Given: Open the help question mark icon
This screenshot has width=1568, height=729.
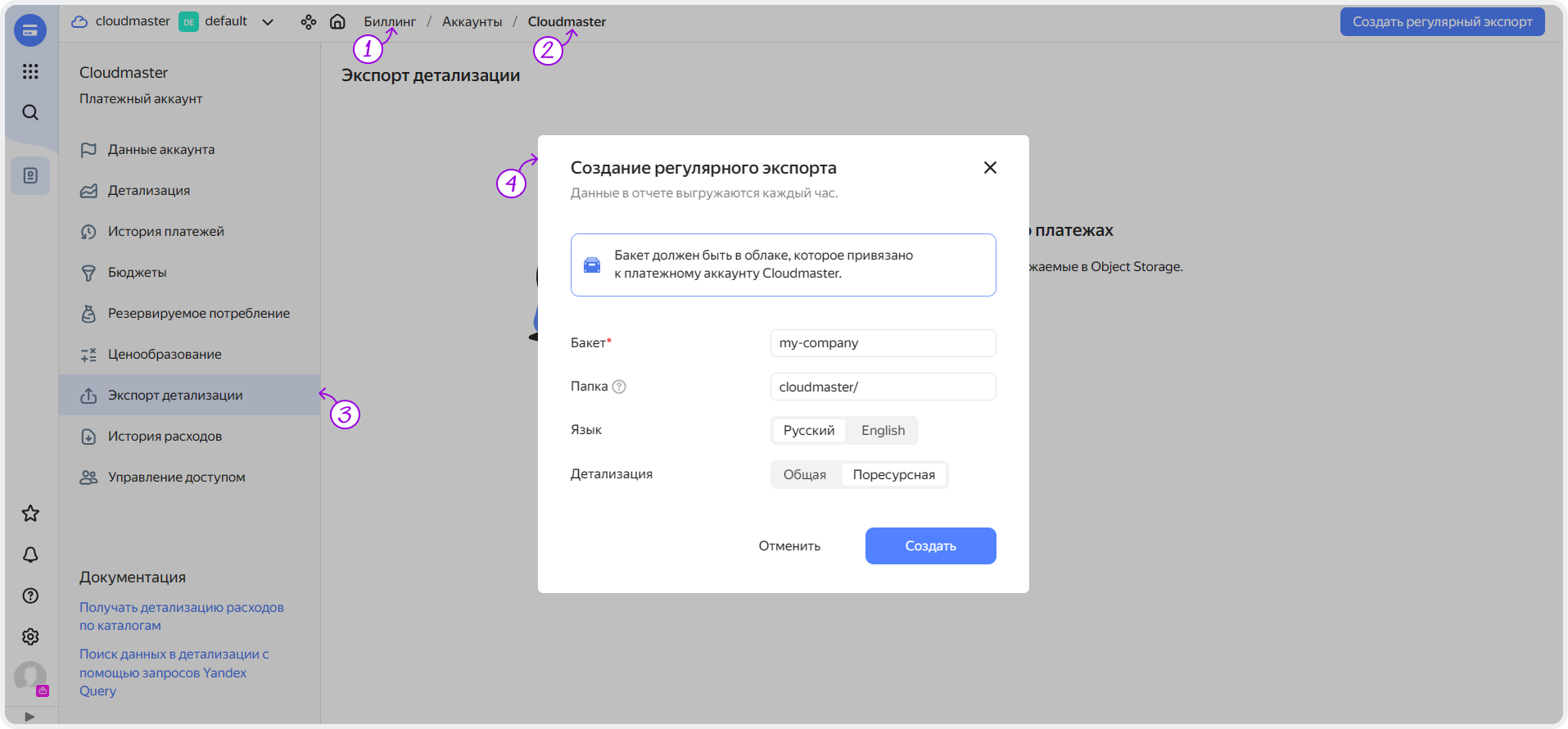Looking at the screenshot, I should coord(30,595).
